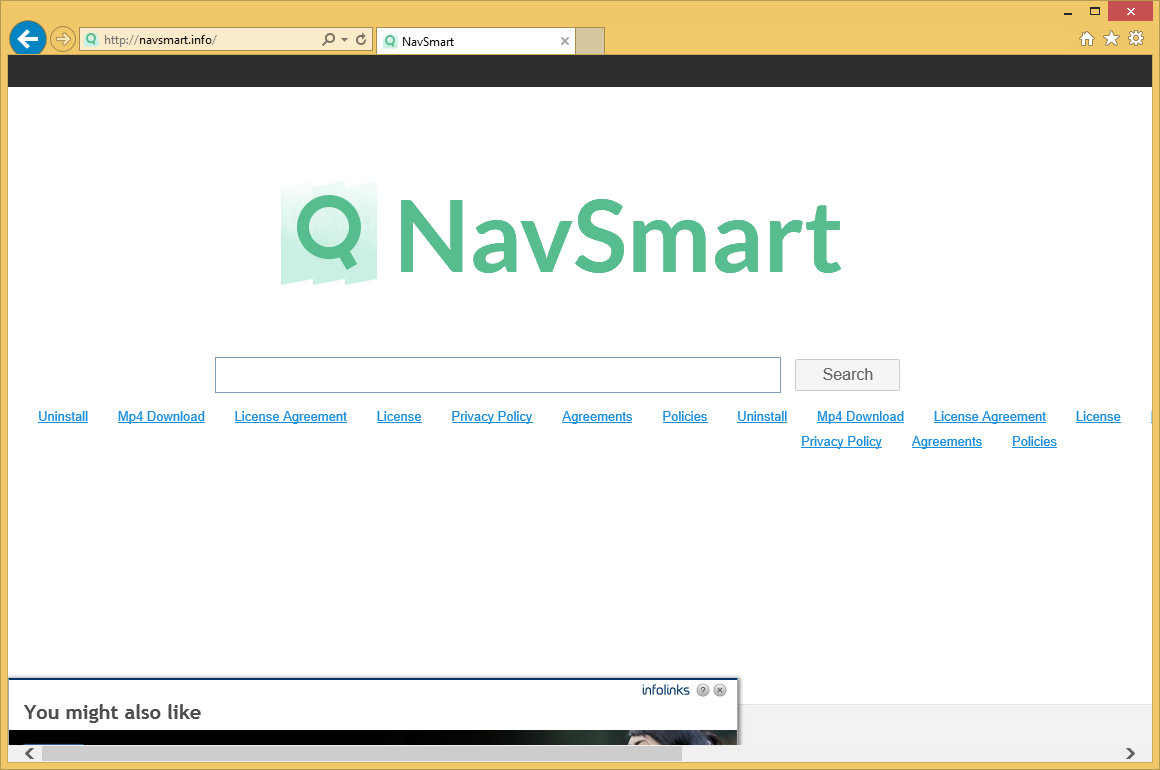Select the NavSmart browser tab
This screenshot has width=1160, height=770.
coord(470,41)
